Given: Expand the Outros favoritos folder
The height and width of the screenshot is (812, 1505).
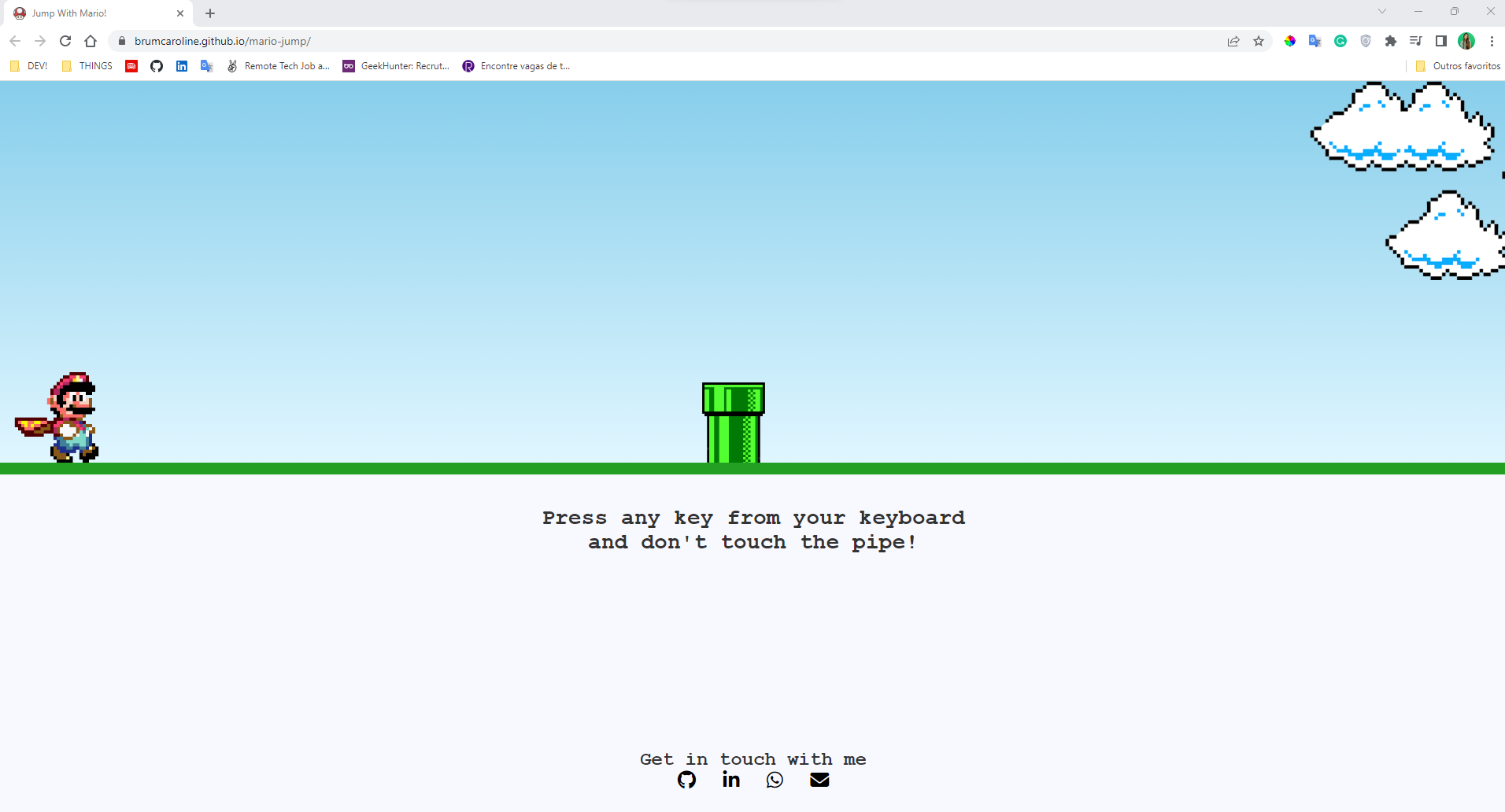Looking at the screenshot, I should (x=1458, y=66).
